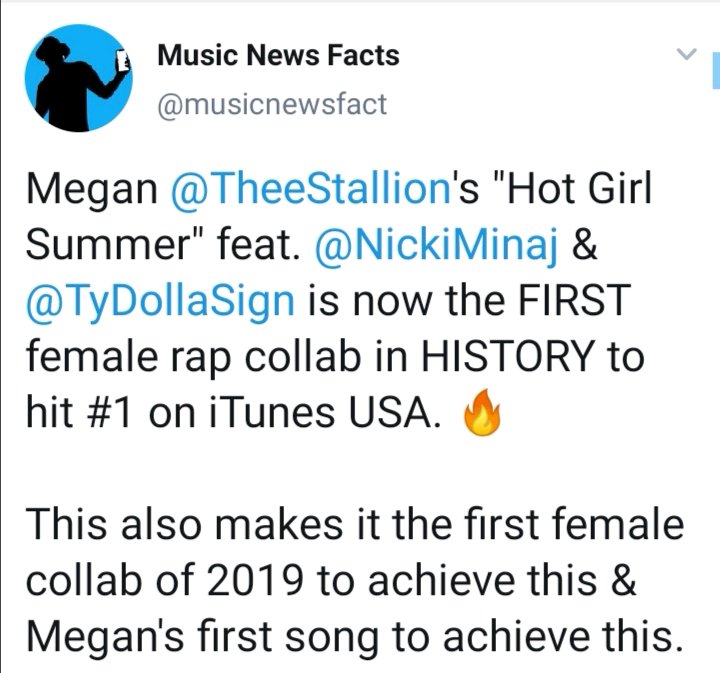Viewport: 720px width, 673px height.
Task: Open the Music News Facts display name
Action: point(279,56)
